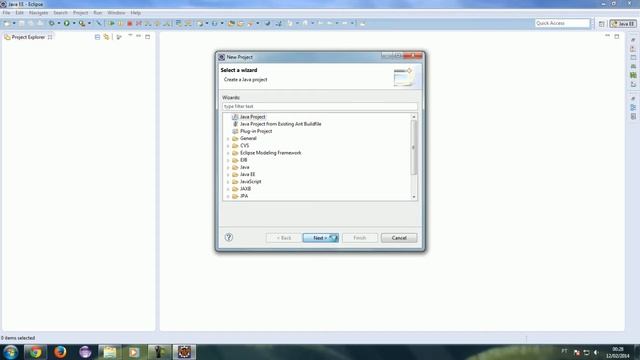Expand the JAXB folder arrow
Image resolution: width=640 pixels, height=360 pixels.
coord(228,189)
